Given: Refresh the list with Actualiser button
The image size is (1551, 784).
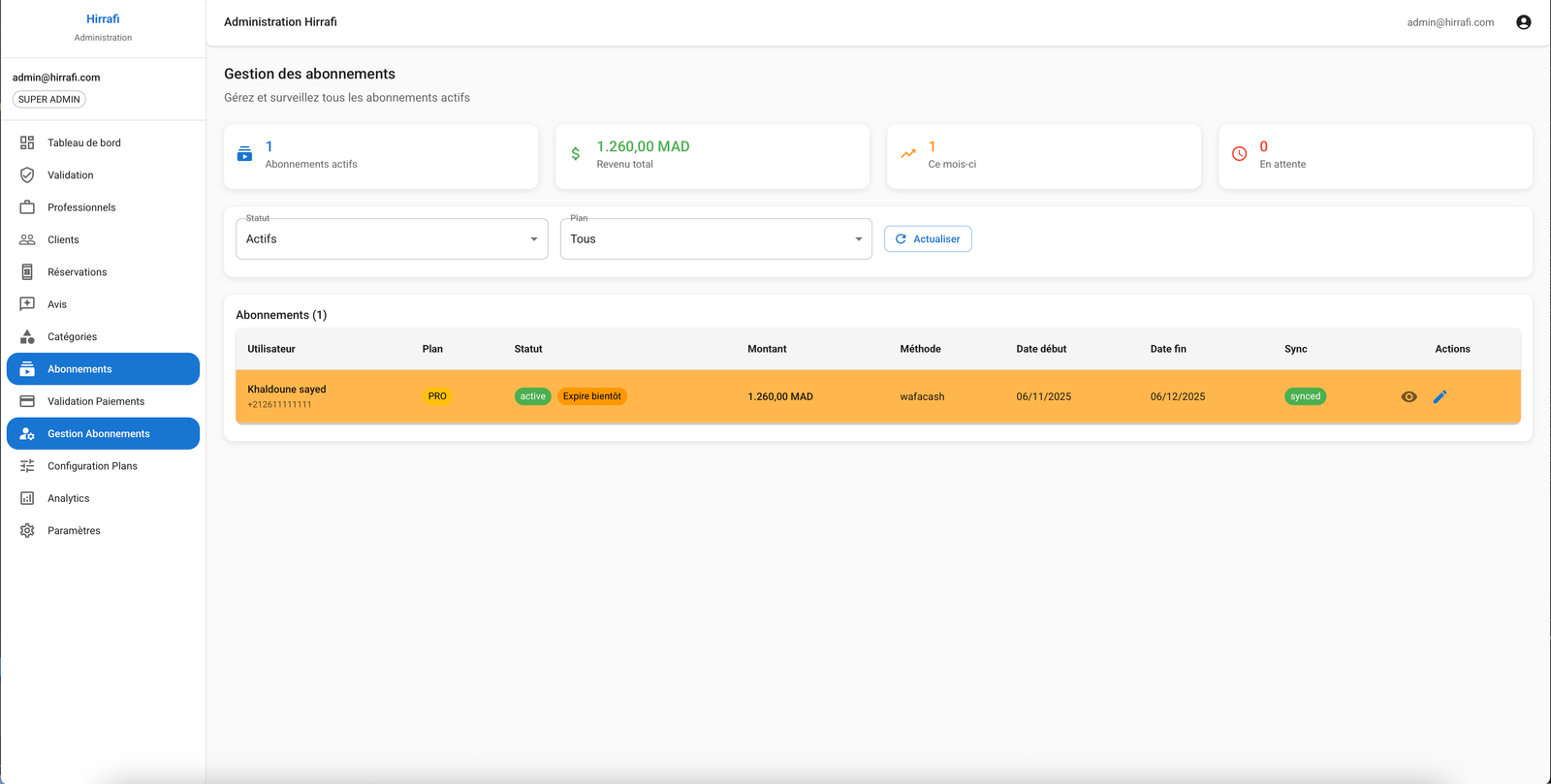Looking at the screenshot, I should point(928,238).
